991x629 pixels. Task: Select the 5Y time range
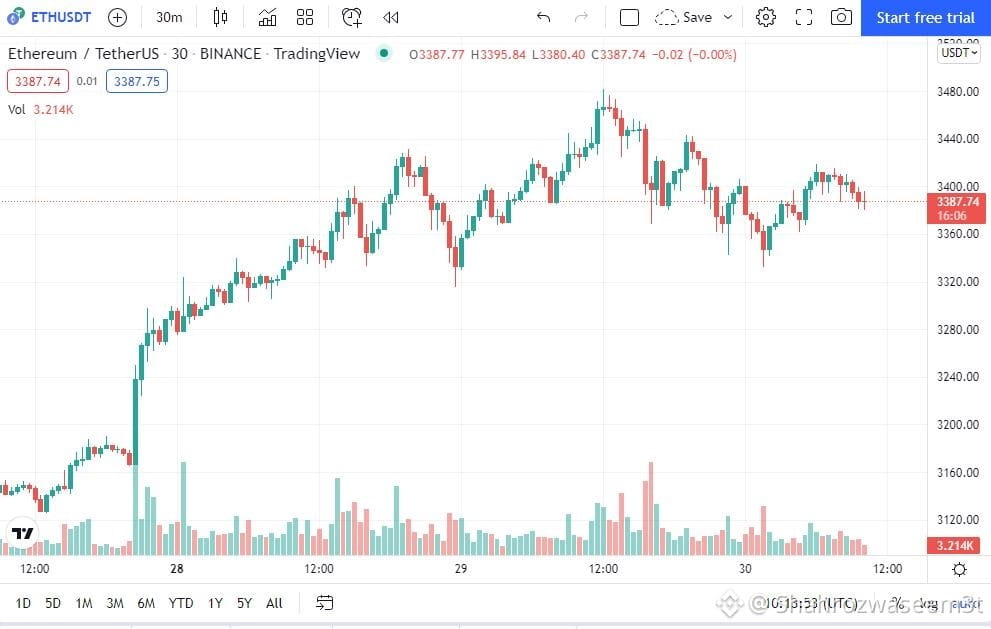point(244,603)
